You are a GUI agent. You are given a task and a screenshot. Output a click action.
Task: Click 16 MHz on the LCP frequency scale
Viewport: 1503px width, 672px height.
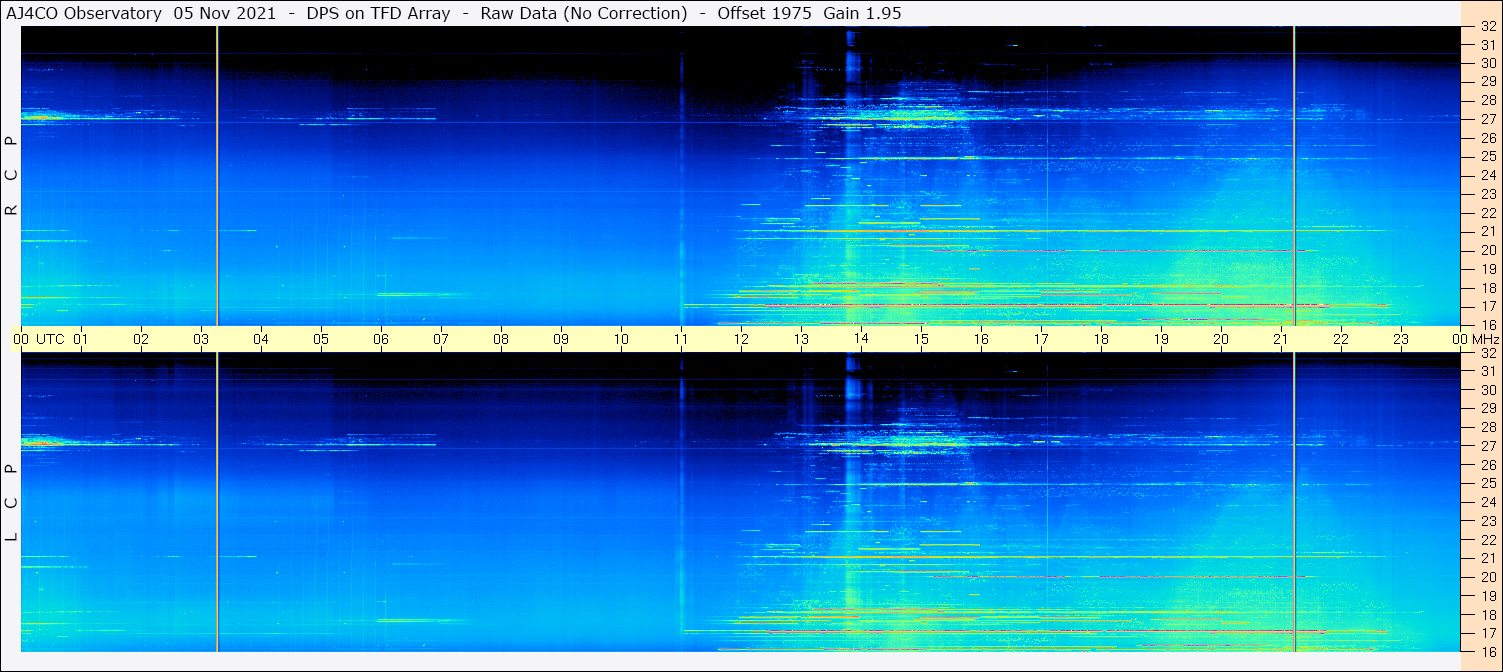pyautogui.click(x=1487, y=651)
